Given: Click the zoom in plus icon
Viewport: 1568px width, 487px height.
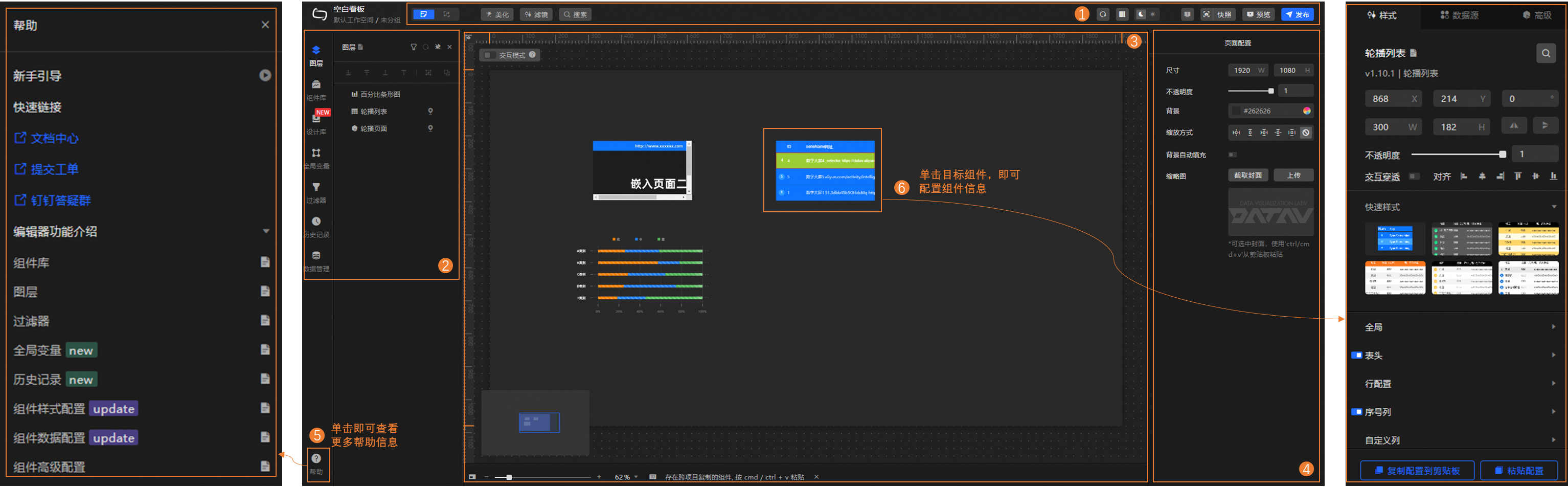Looking at the screenshot, I should pyautogui.click(x=599, y=477).
